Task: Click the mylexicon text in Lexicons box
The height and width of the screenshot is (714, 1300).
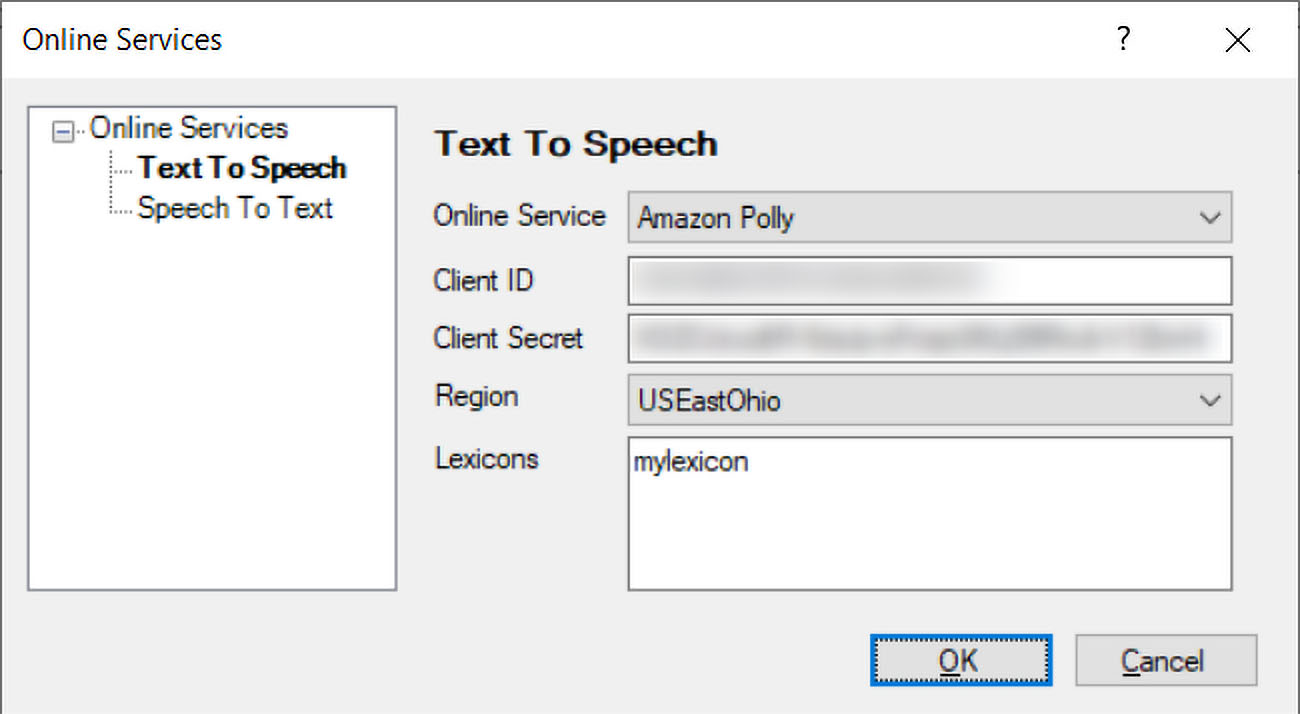Action: coord(691,462)
